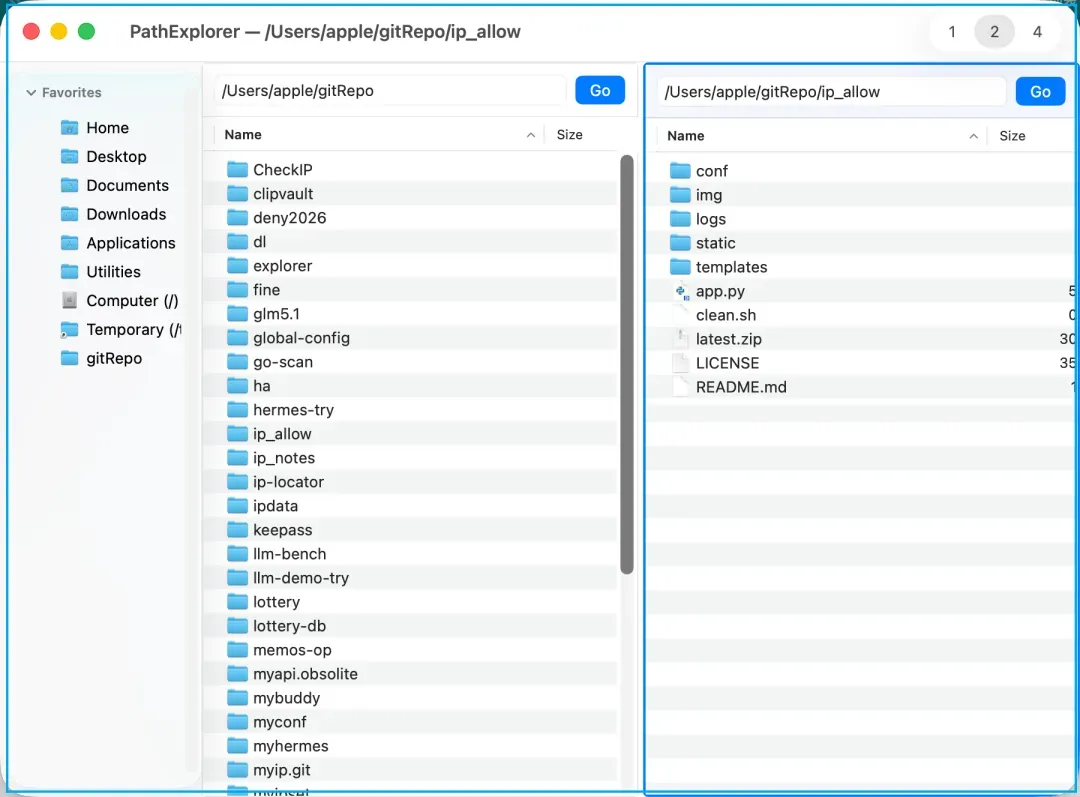Viewport: 1080px width, 797px height.
Task: Select the clean.sh script file
Action: click(861, 315)
